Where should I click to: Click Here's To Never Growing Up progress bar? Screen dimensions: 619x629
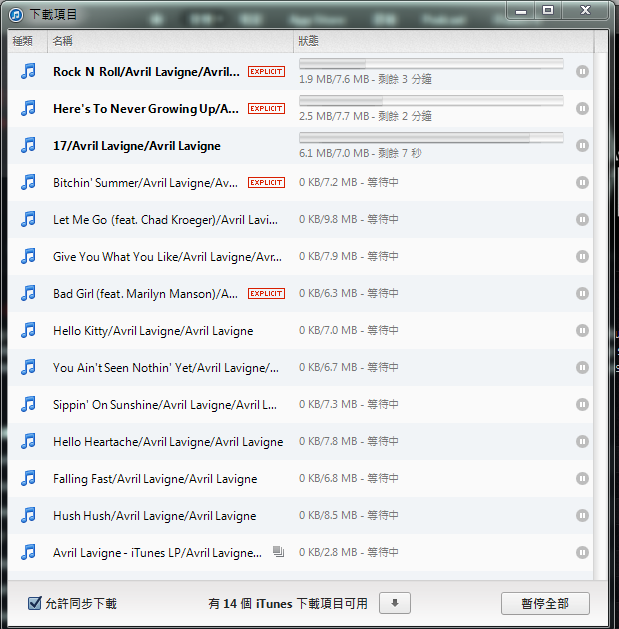point(431,100)
